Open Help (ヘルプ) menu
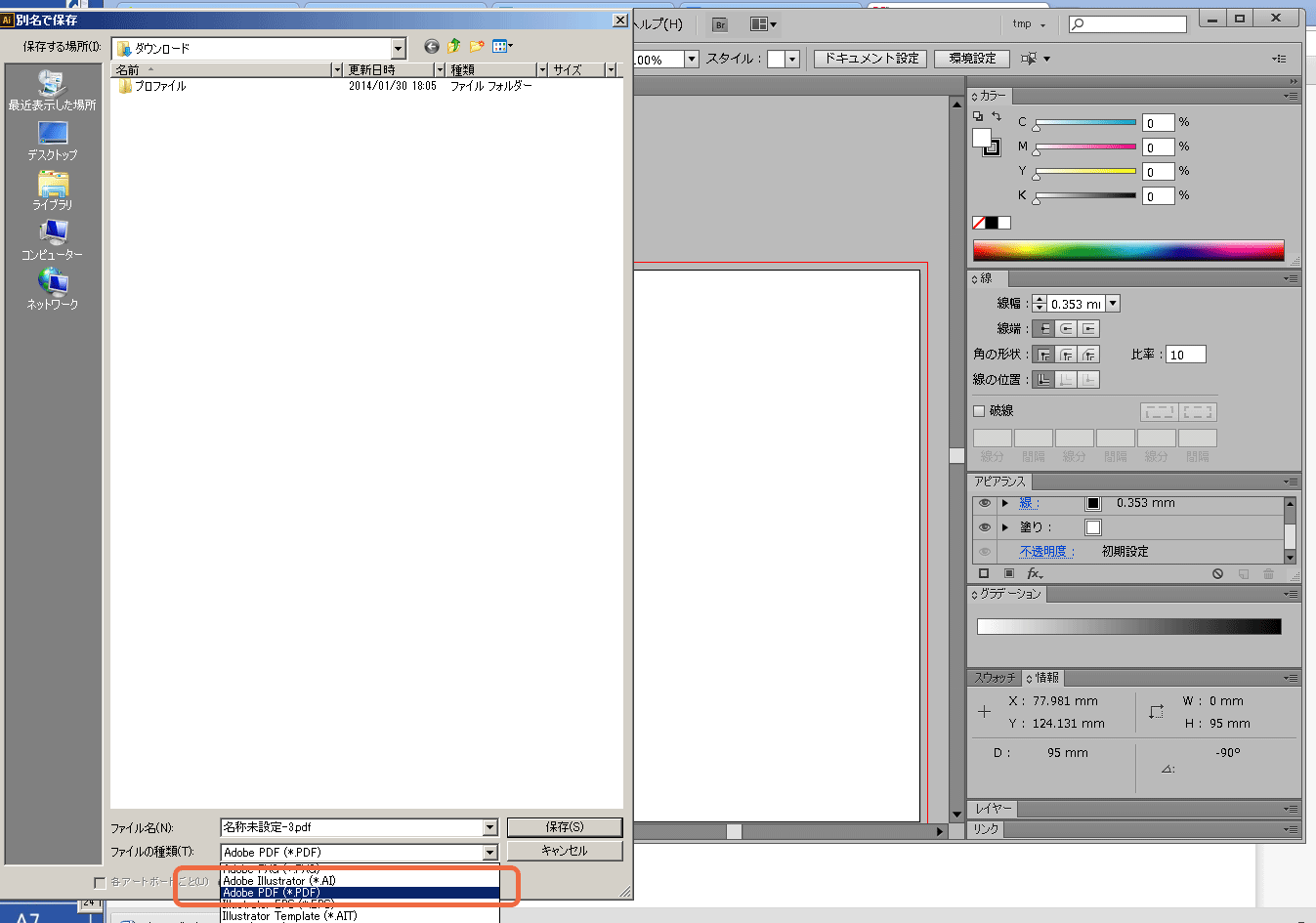Viewport: 1316px width, 923px height. (659, 24)
